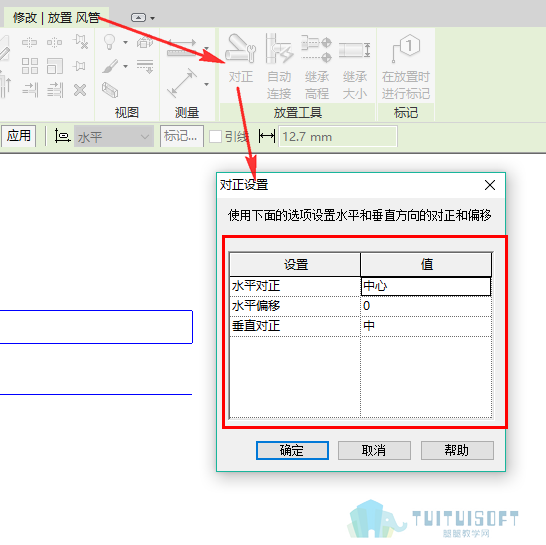Select the measure between two references tool

coord(181,48)
